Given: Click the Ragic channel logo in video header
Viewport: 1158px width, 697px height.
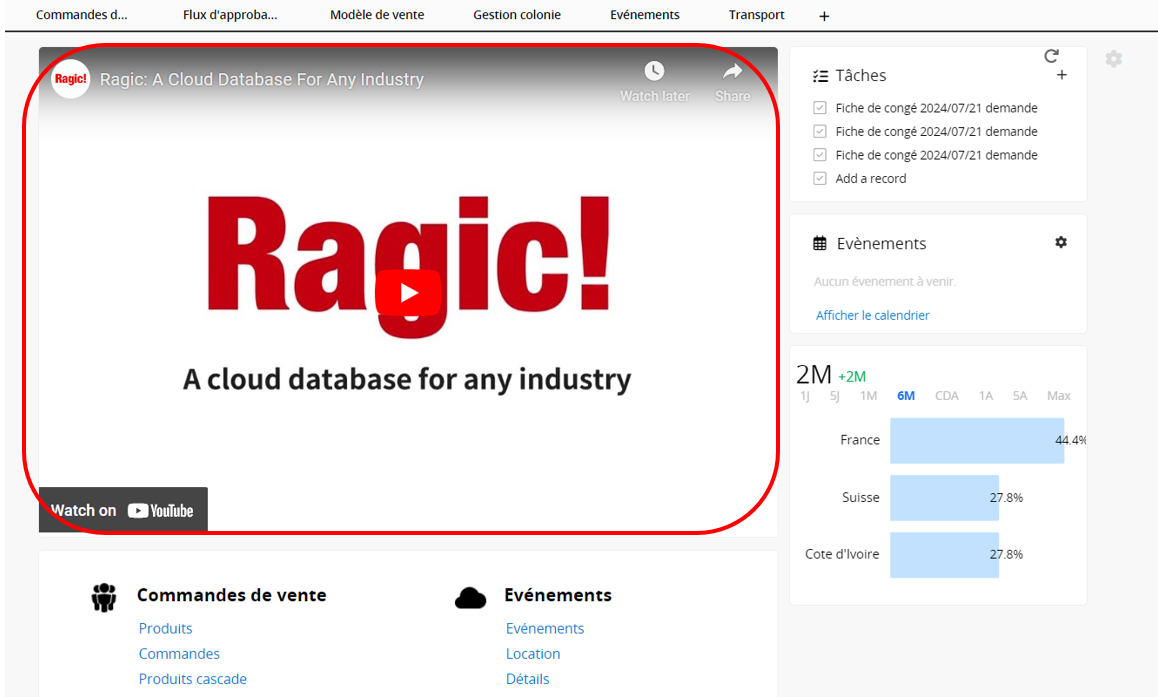Looking at the screenshot, I should click(x=71, y=79).
